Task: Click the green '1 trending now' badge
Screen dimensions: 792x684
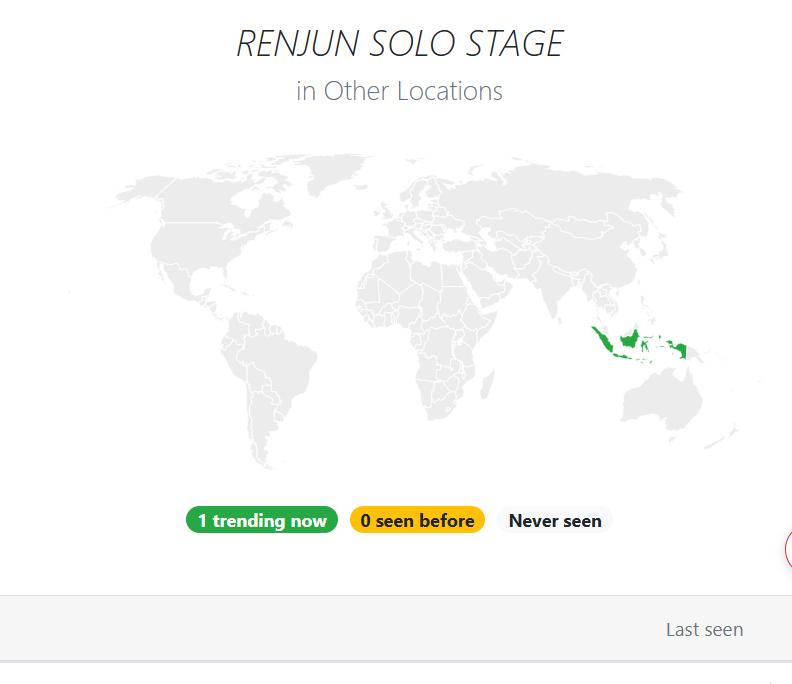Action: (x=262, y=520)
